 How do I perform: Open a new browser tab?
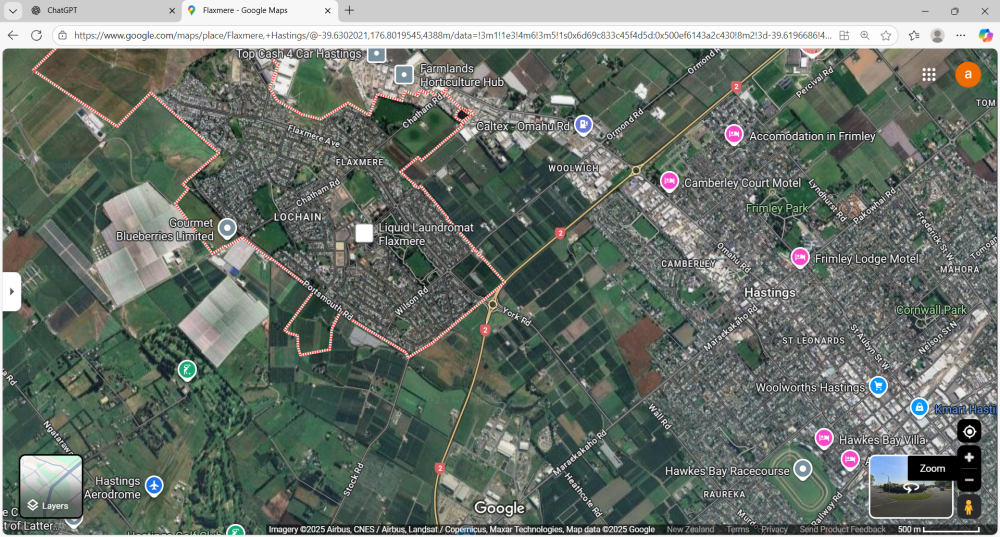click(349, 10)
